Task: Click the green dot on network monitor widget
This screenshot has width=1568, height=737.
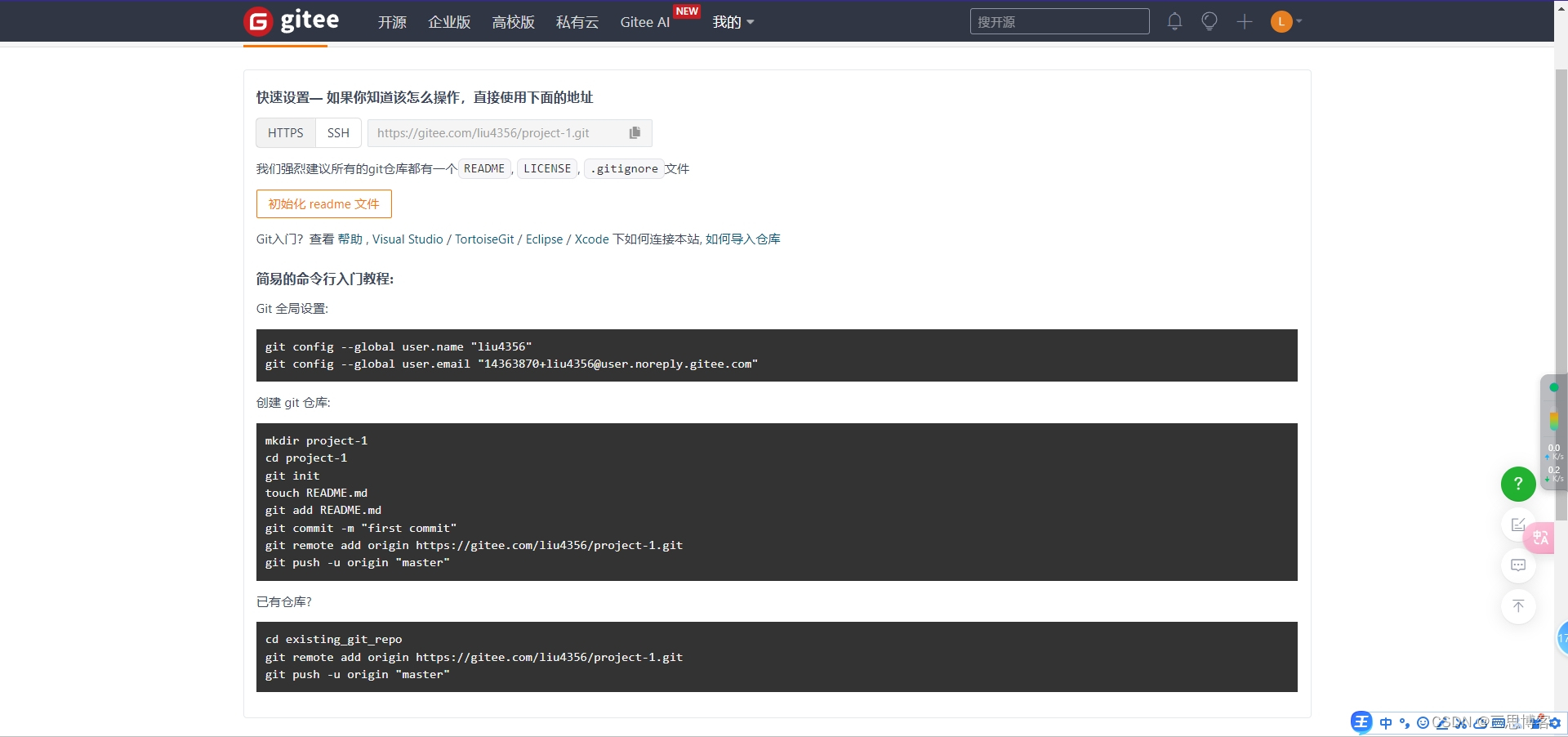Action: [1554, 387]
